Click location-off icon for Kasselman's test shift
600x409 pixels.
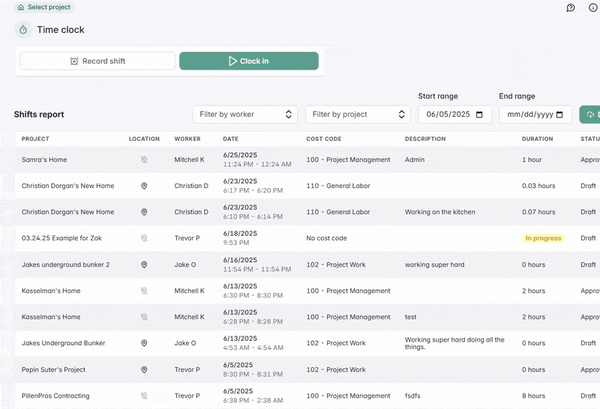pyautogui.click(x=144, y=317)
